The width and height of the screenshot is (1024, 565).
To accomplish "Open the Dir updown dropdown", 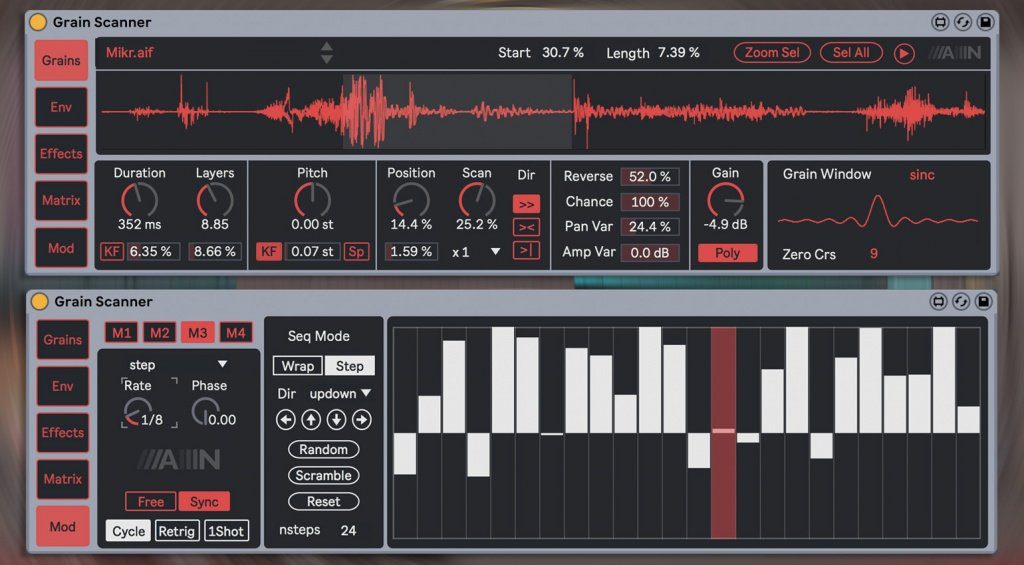I will (x=340, y=393).
